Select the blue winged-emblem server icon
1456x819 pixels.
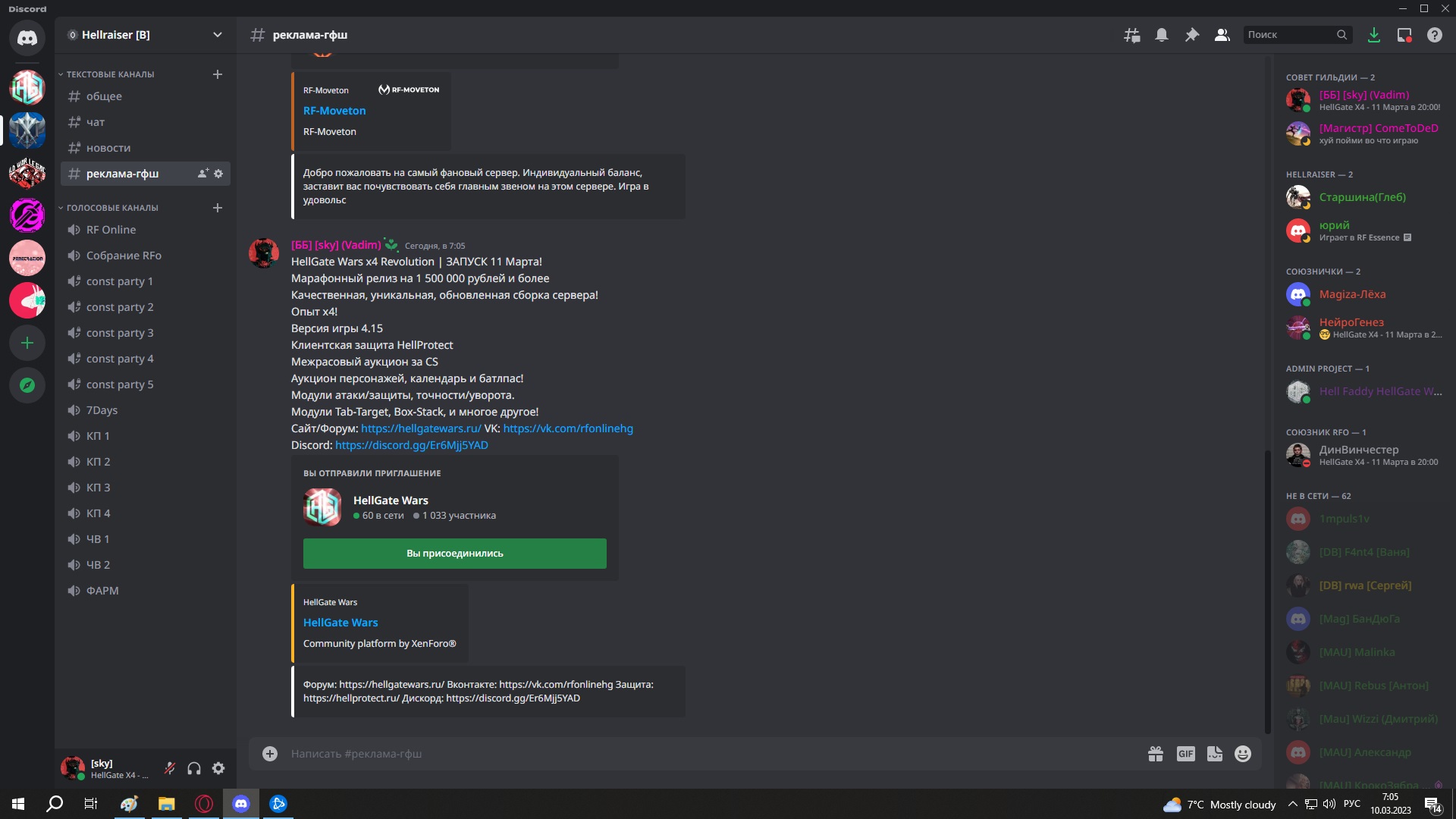[x=27, y=130]
